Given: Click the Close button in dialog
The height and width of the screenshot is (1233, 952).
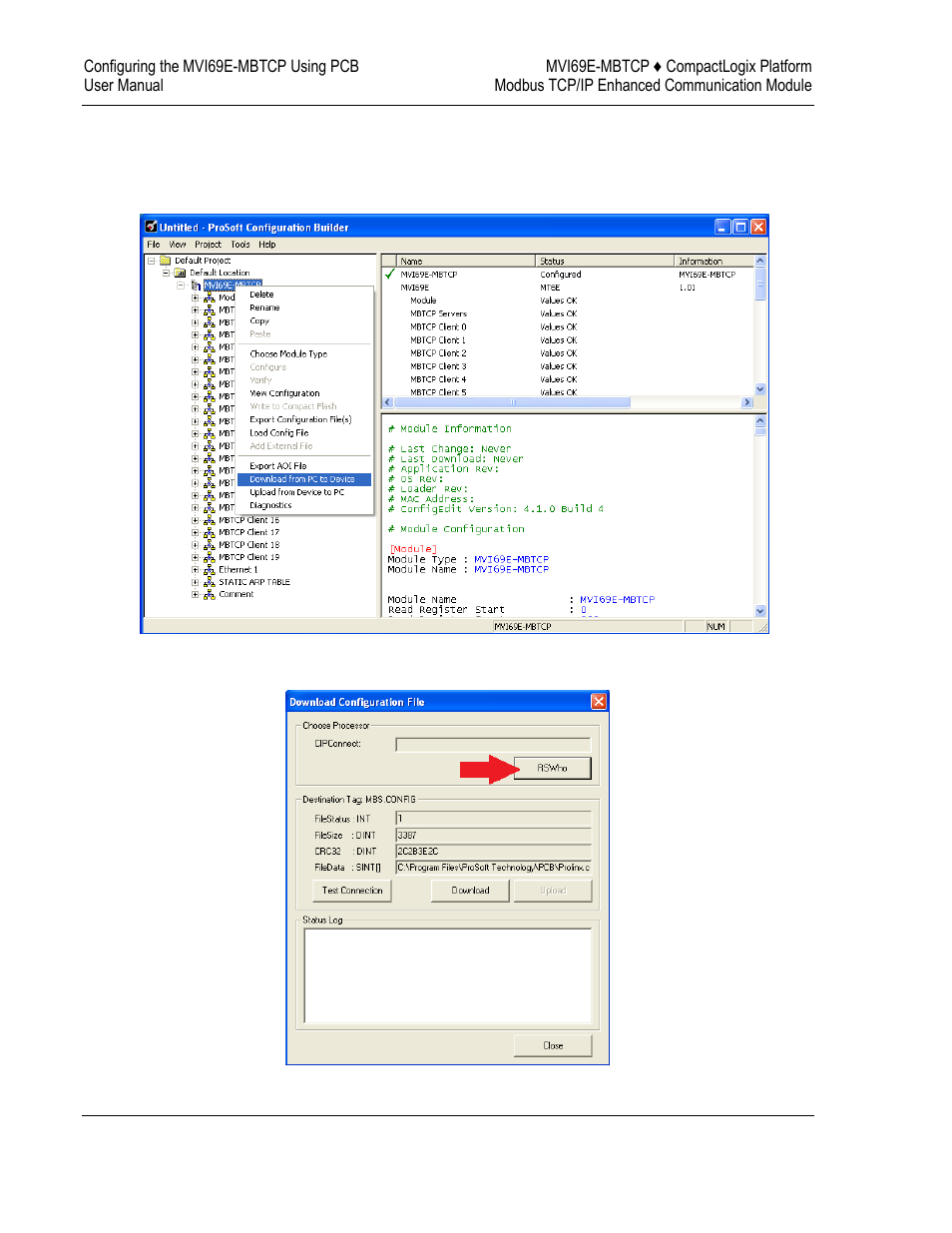Looking at the screenshot, I should click(553, 1045).
